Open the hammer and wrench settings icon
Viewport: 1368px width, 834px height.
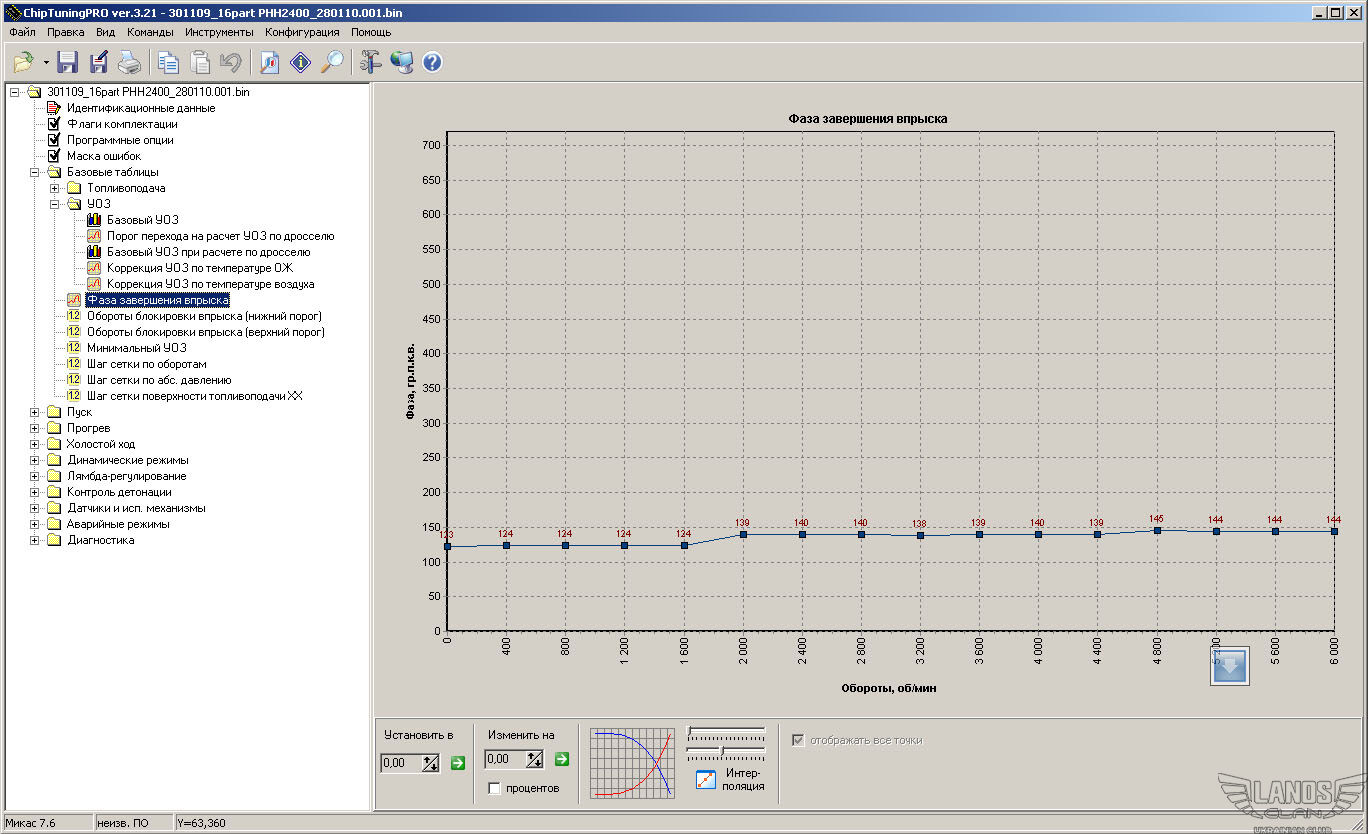click(x=371, y=63)
